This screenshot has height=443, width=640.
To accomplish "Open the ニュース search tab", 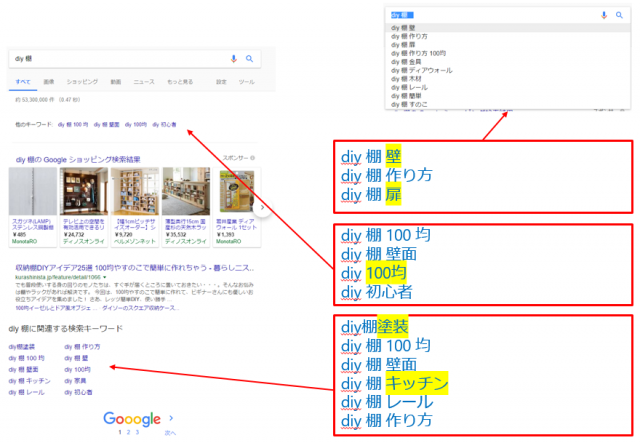I will click(144, 80).
